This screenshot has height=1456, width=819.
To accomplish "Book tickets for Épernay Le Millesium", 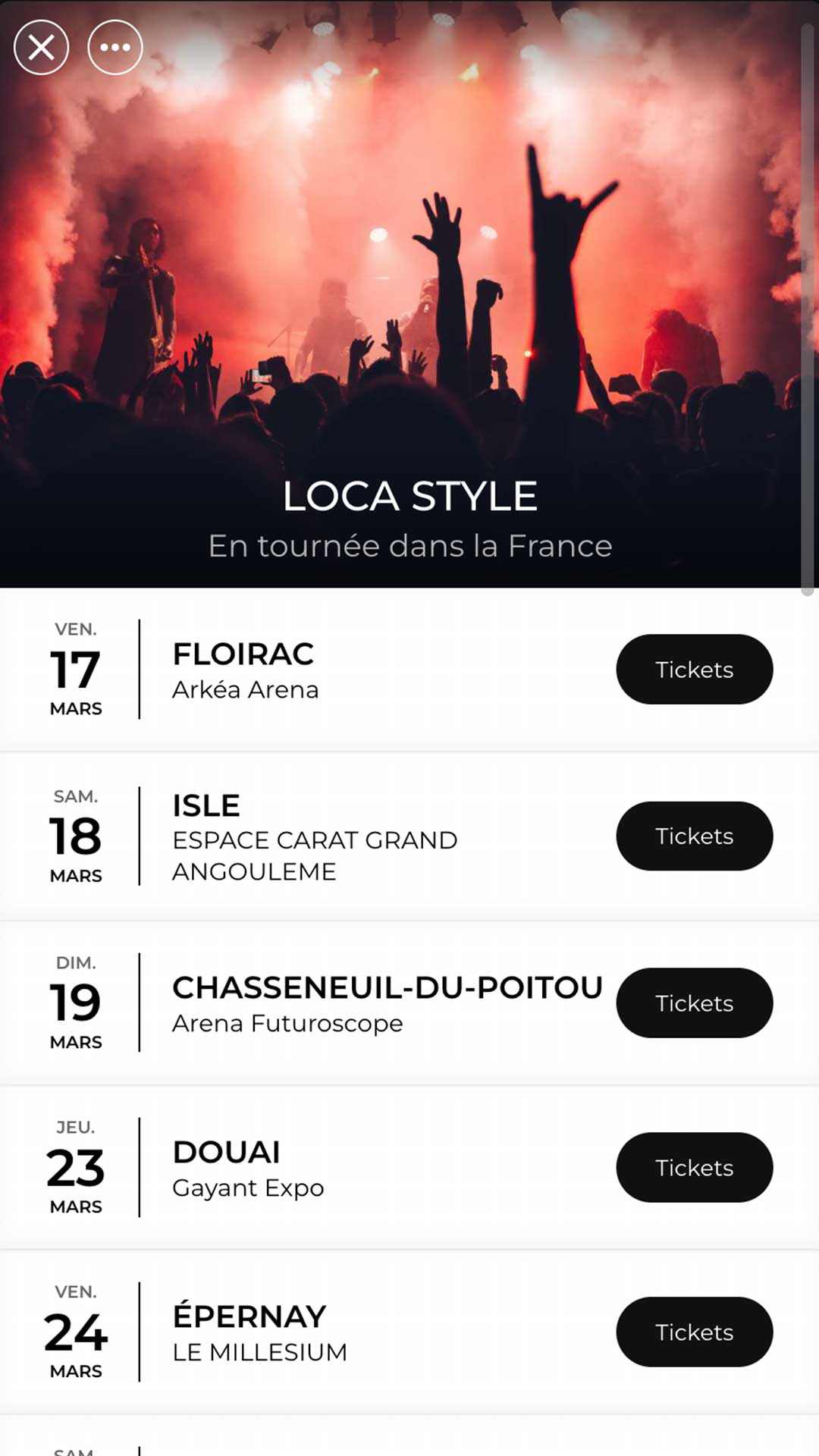I will pyautogui.click(x=694, y=1332).
